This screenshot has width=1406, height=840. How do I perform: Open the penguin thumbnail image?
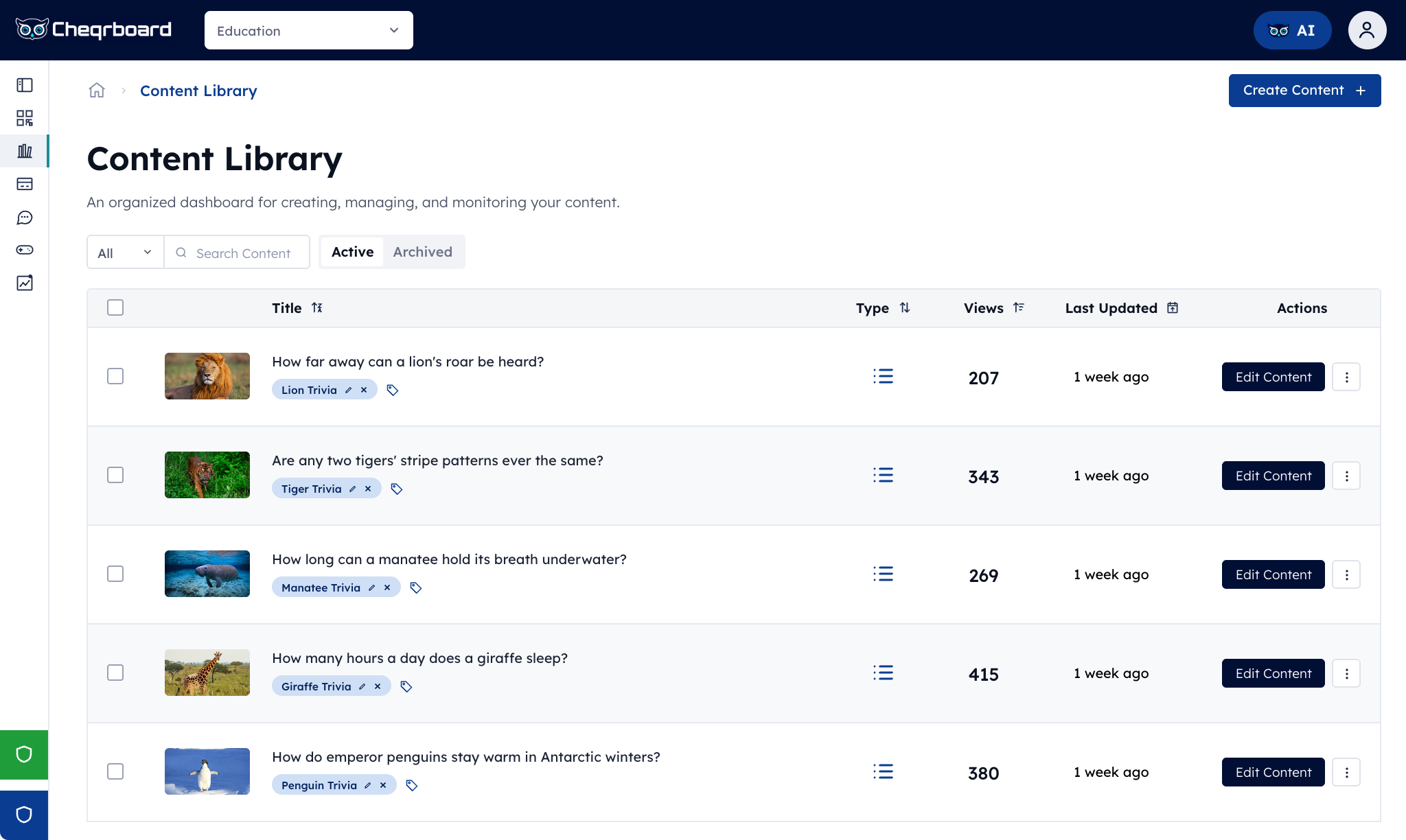point(207,771)
